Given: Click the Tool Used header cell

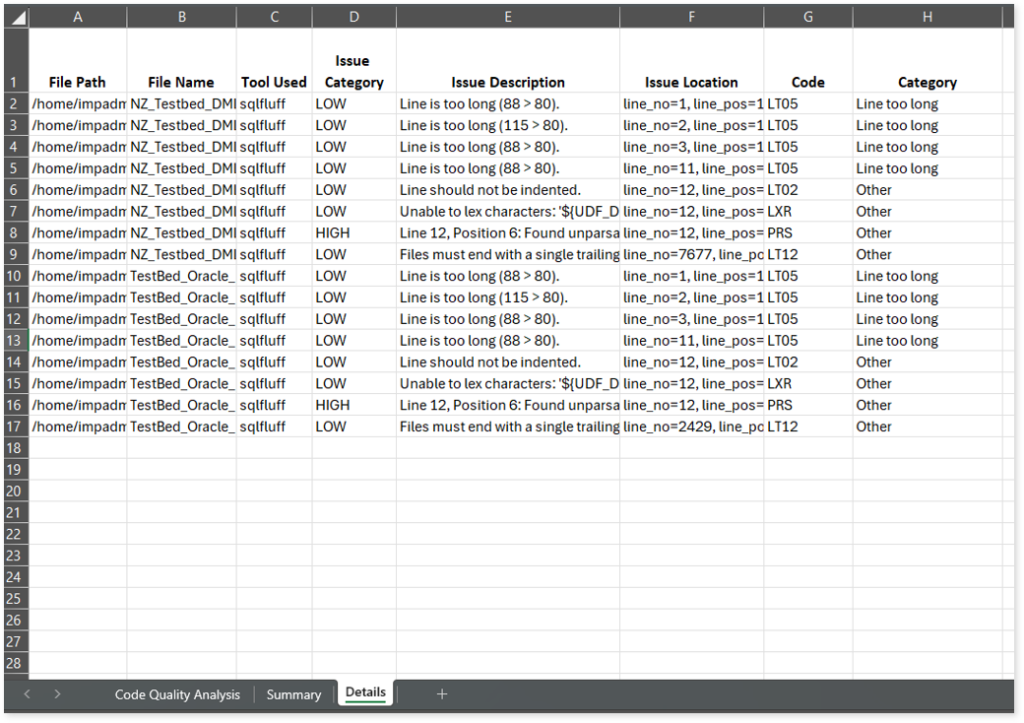Looking at the screenshot, I should pos(274,82).
